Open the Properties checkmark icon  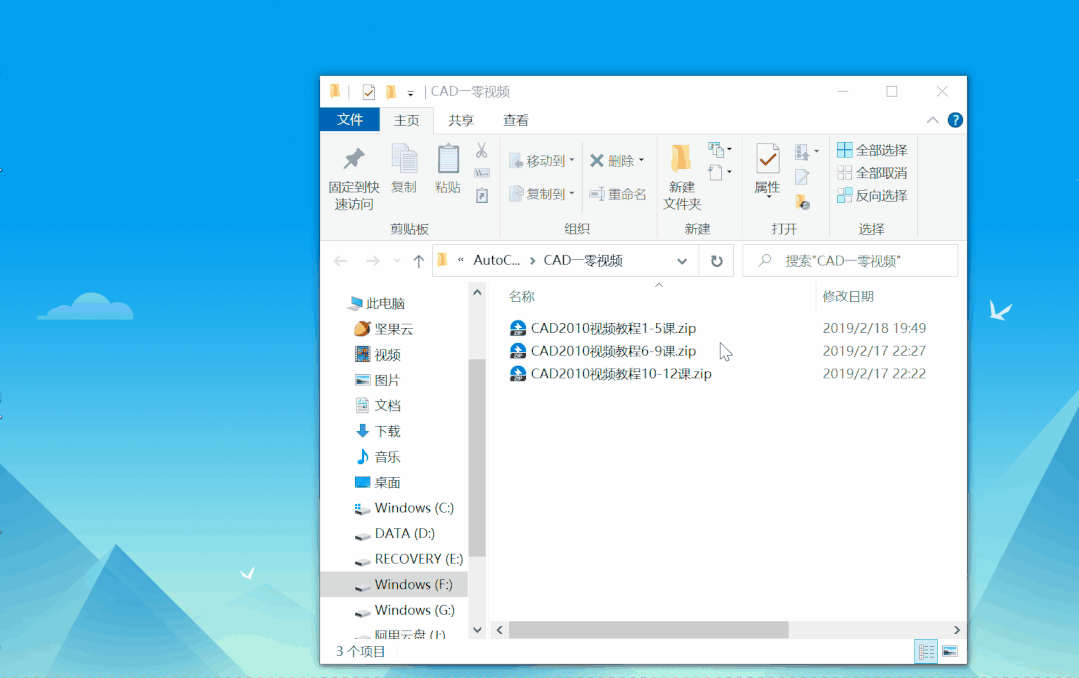767,160
